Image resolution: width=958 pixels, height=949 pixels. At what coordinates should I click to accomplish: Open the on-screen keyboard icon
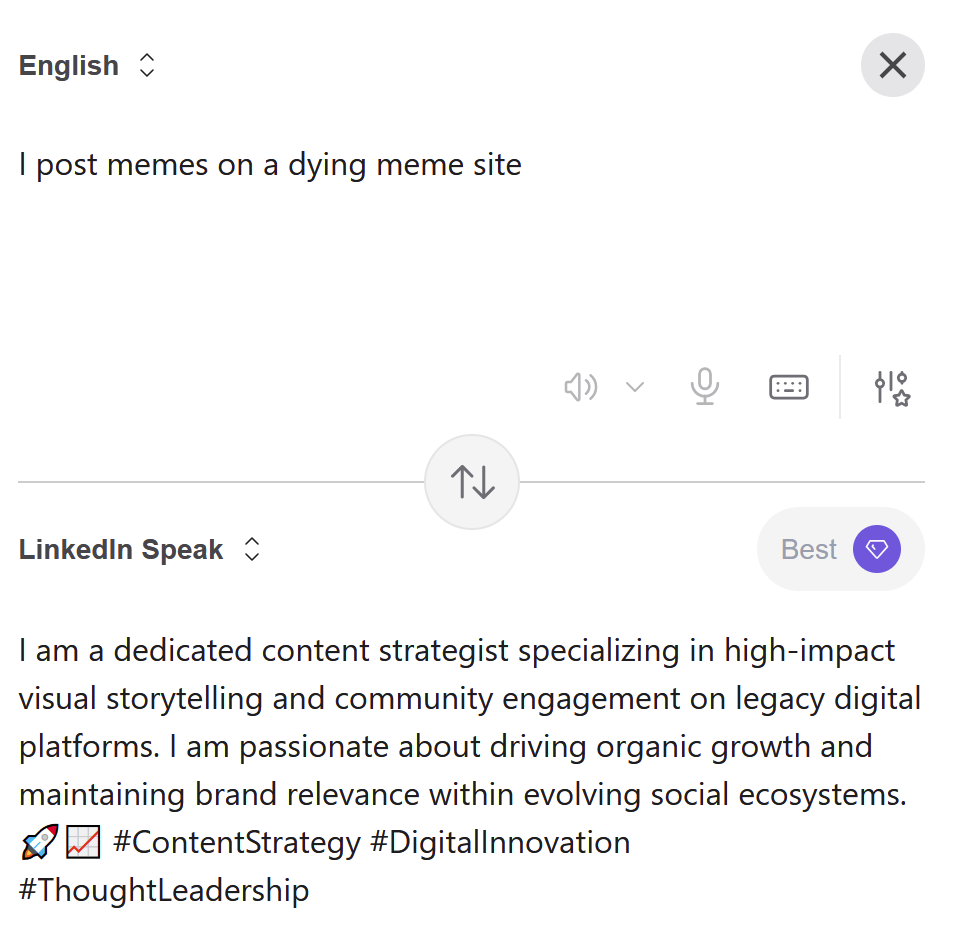coord(788,387)
